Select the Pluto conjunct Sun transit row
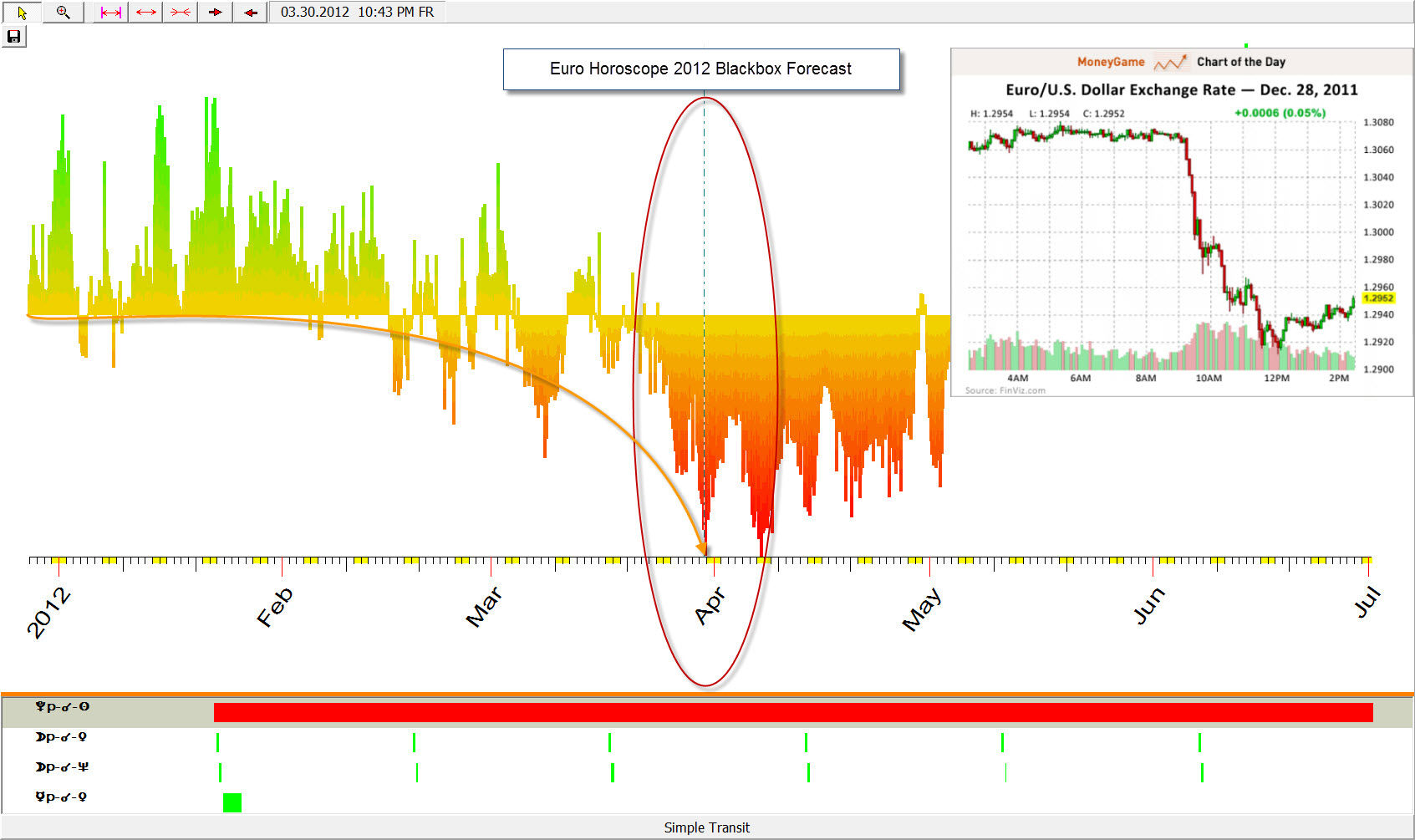 click(63, 707)
